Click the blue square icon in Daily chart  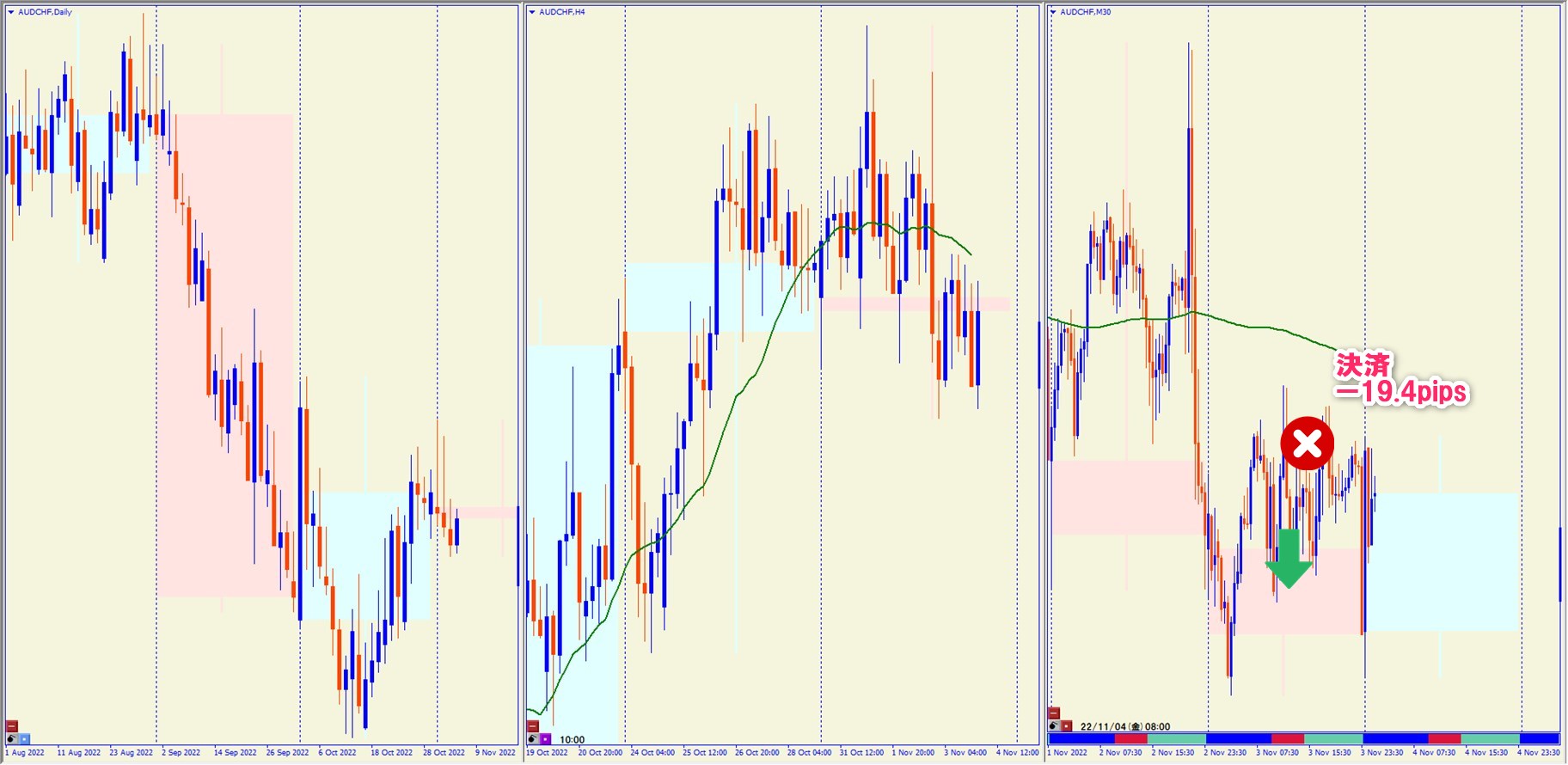click(24, 739)
